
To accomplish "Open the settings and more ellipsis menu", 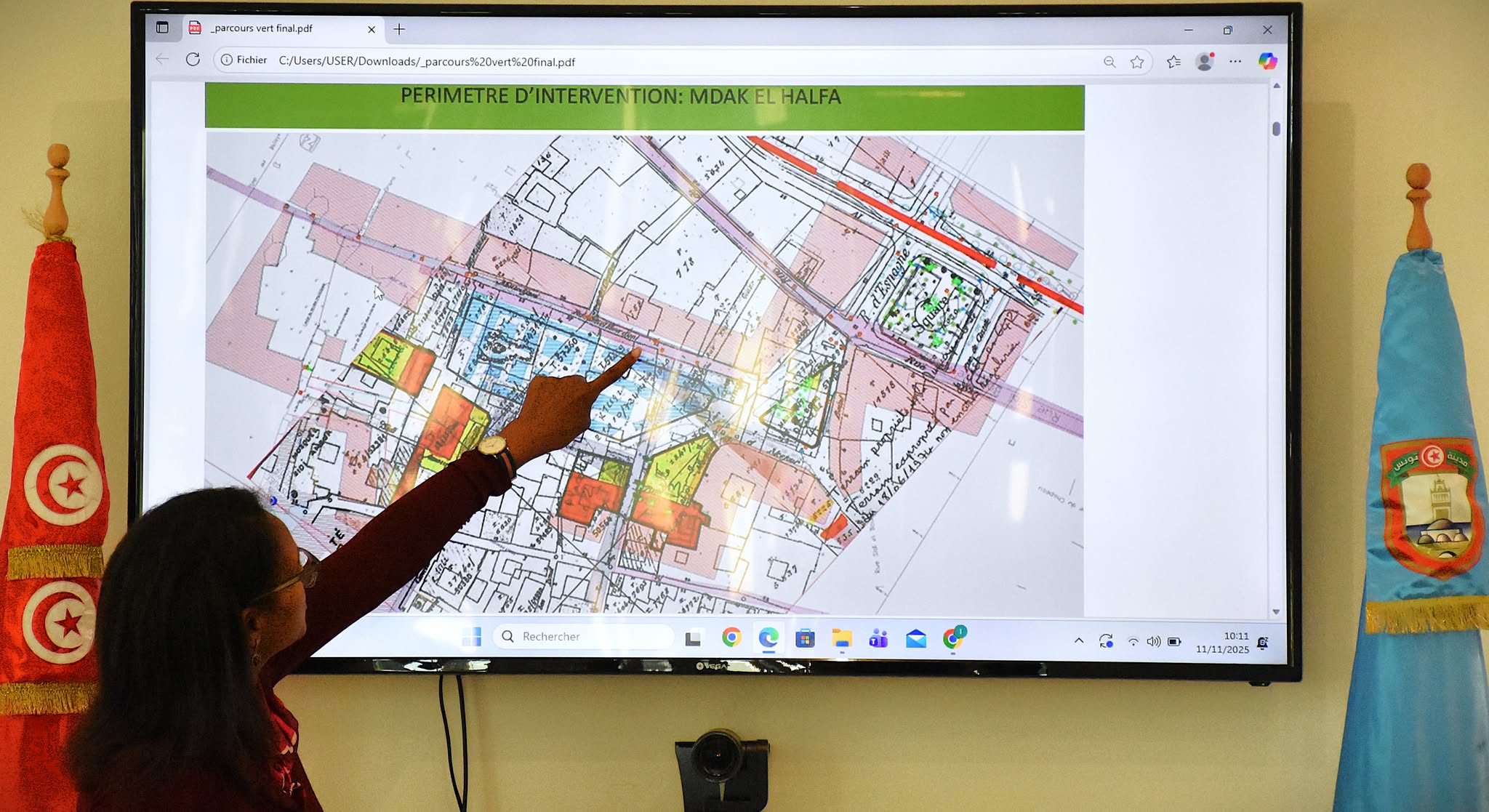I will tap(1235, 61).
